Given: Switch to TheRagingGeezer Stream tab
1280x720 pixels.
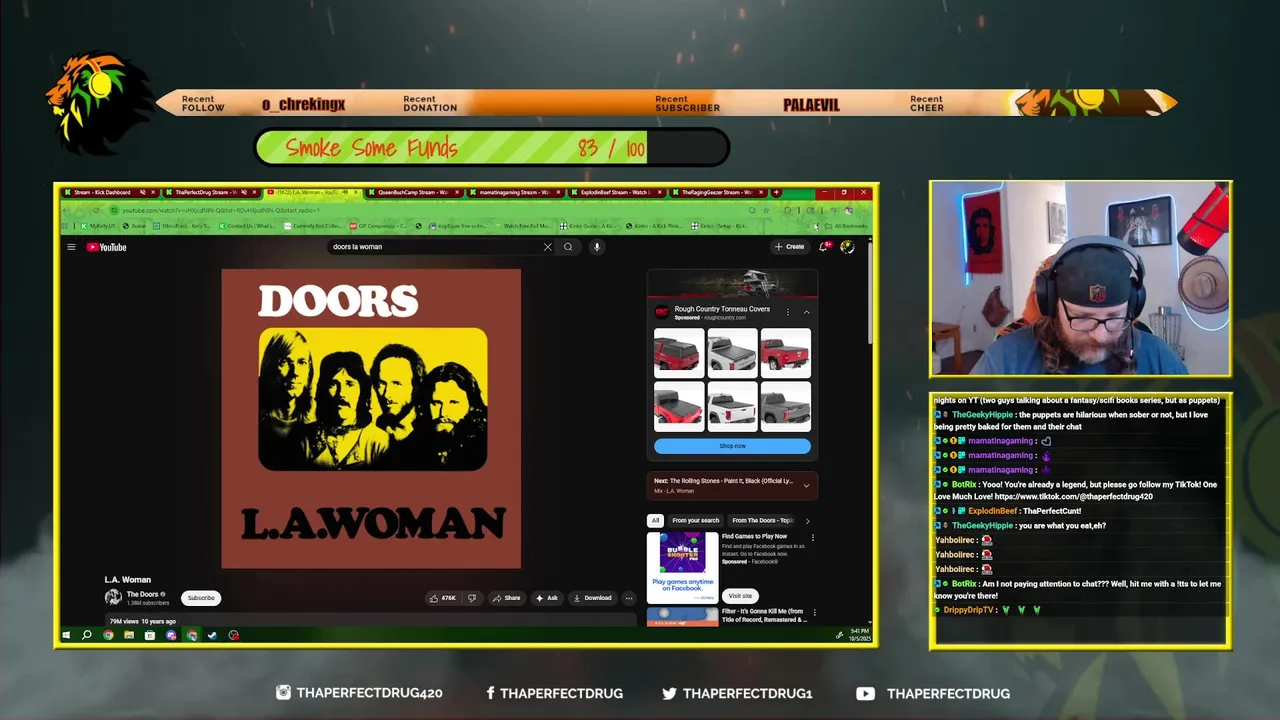Looking at the screenshot, I should (x=717, y=192).
